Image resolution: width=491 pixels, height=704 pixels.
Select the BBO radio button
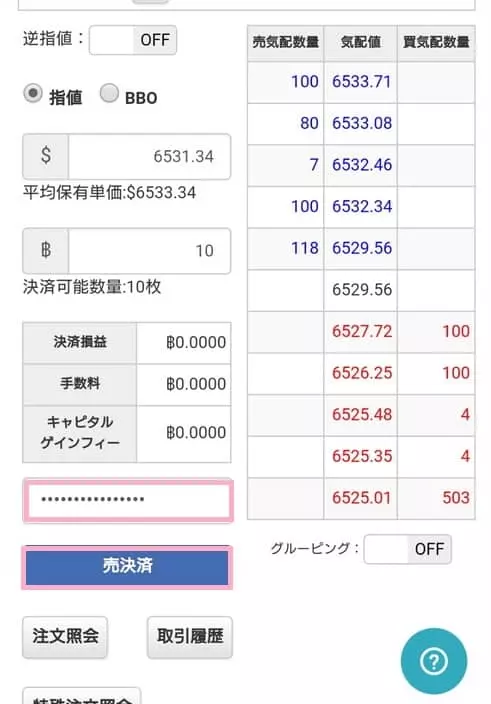109,94
